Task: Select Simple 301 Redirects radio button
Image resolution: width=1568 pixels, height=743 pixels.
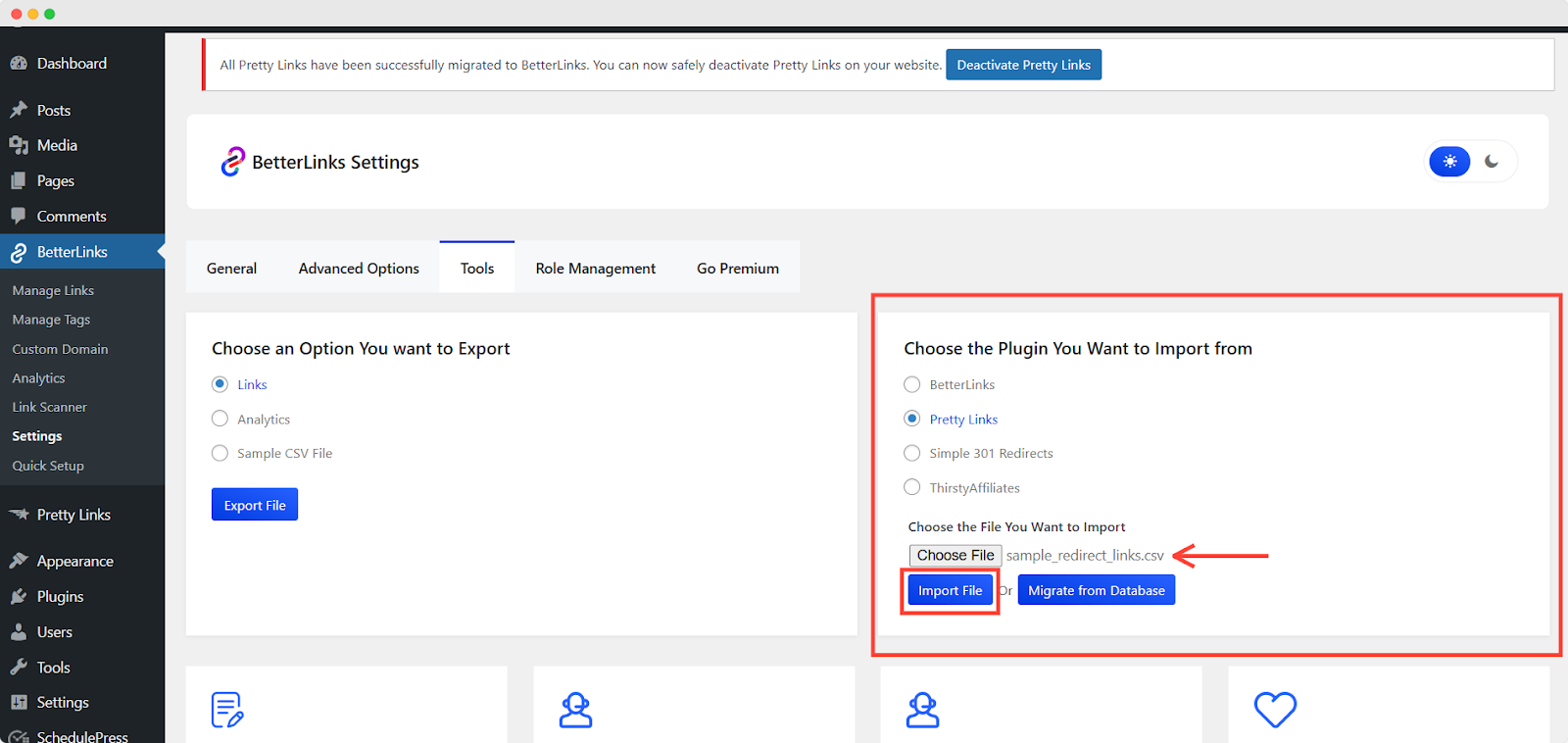Action: 912,453
